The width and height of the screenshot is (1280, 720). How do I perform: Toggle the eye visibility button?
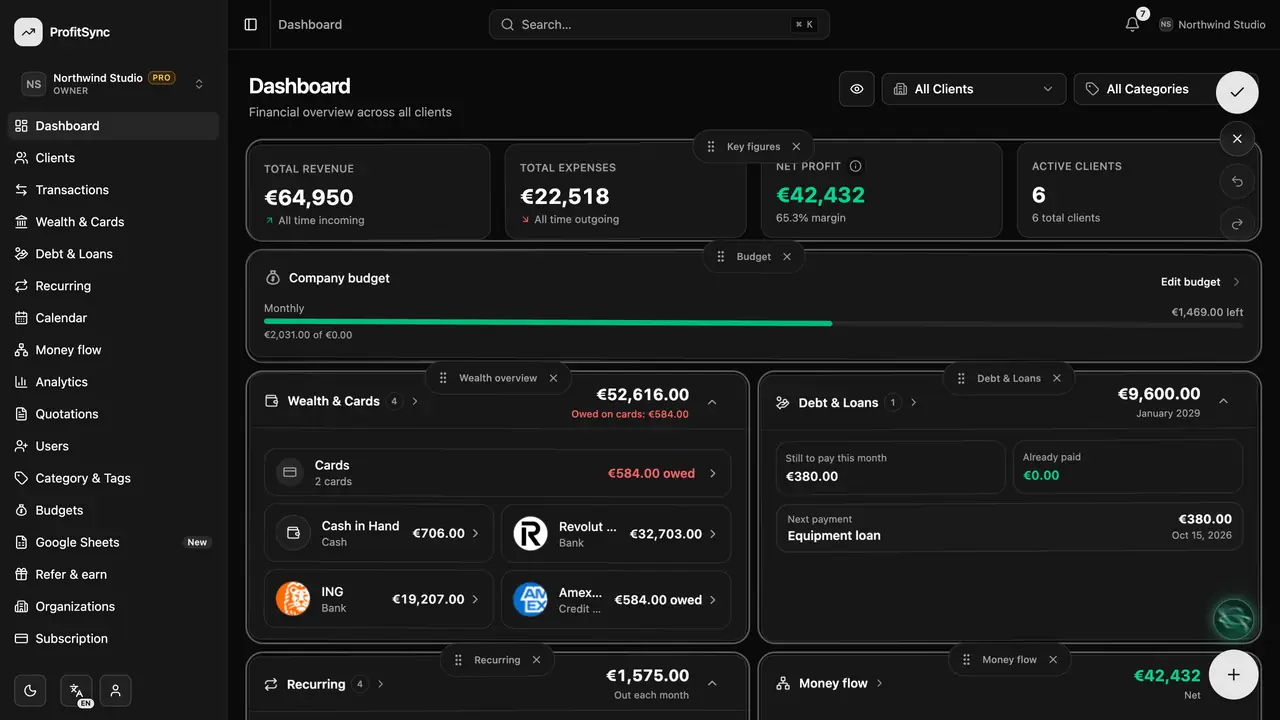857,89
